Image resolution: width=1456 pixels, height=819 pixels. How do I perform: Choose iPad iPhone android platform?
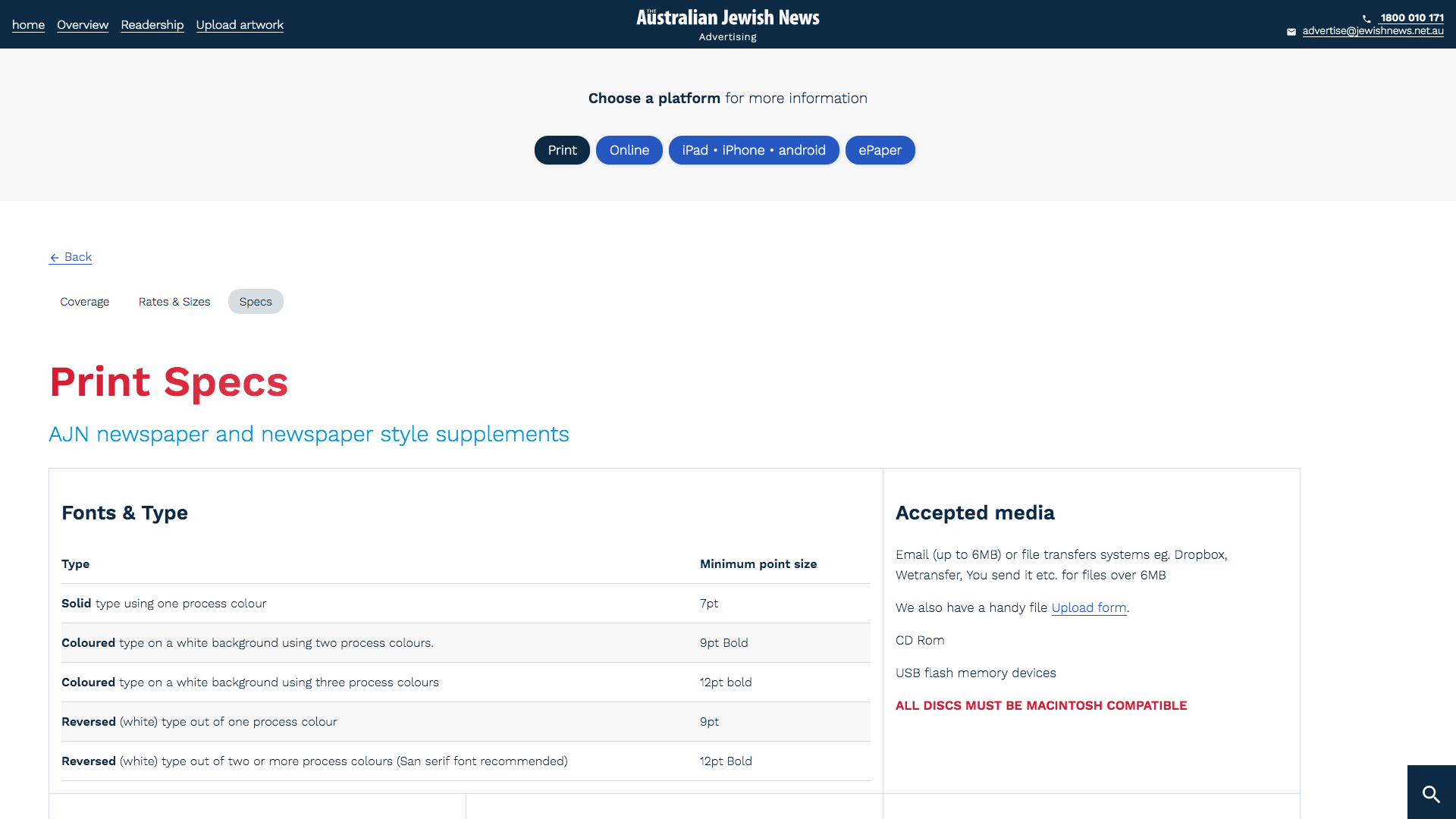753,150
